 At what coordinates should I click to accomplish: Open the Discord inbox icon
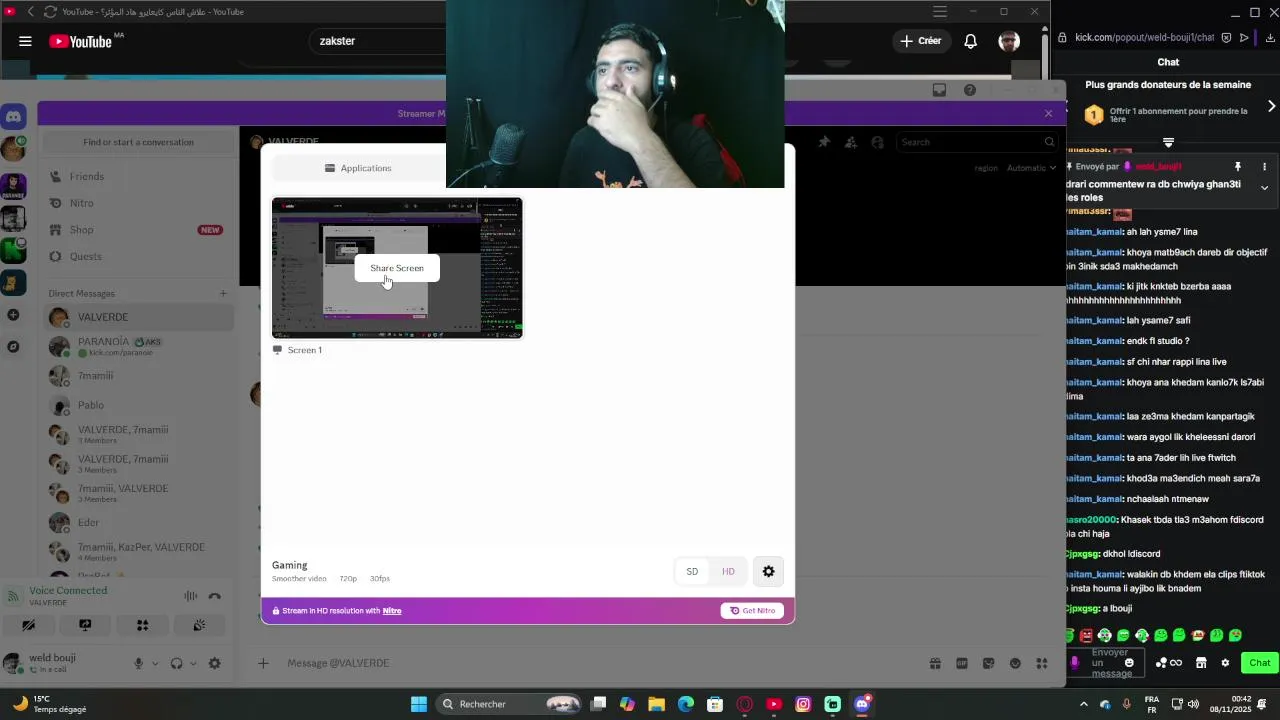939,90
